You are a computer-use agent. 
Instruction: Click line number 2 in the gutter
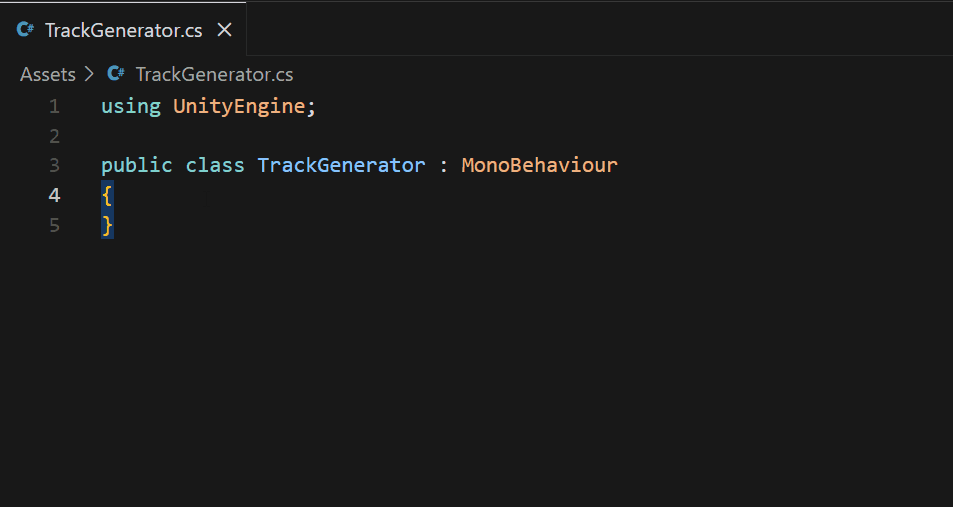(53, 135)
